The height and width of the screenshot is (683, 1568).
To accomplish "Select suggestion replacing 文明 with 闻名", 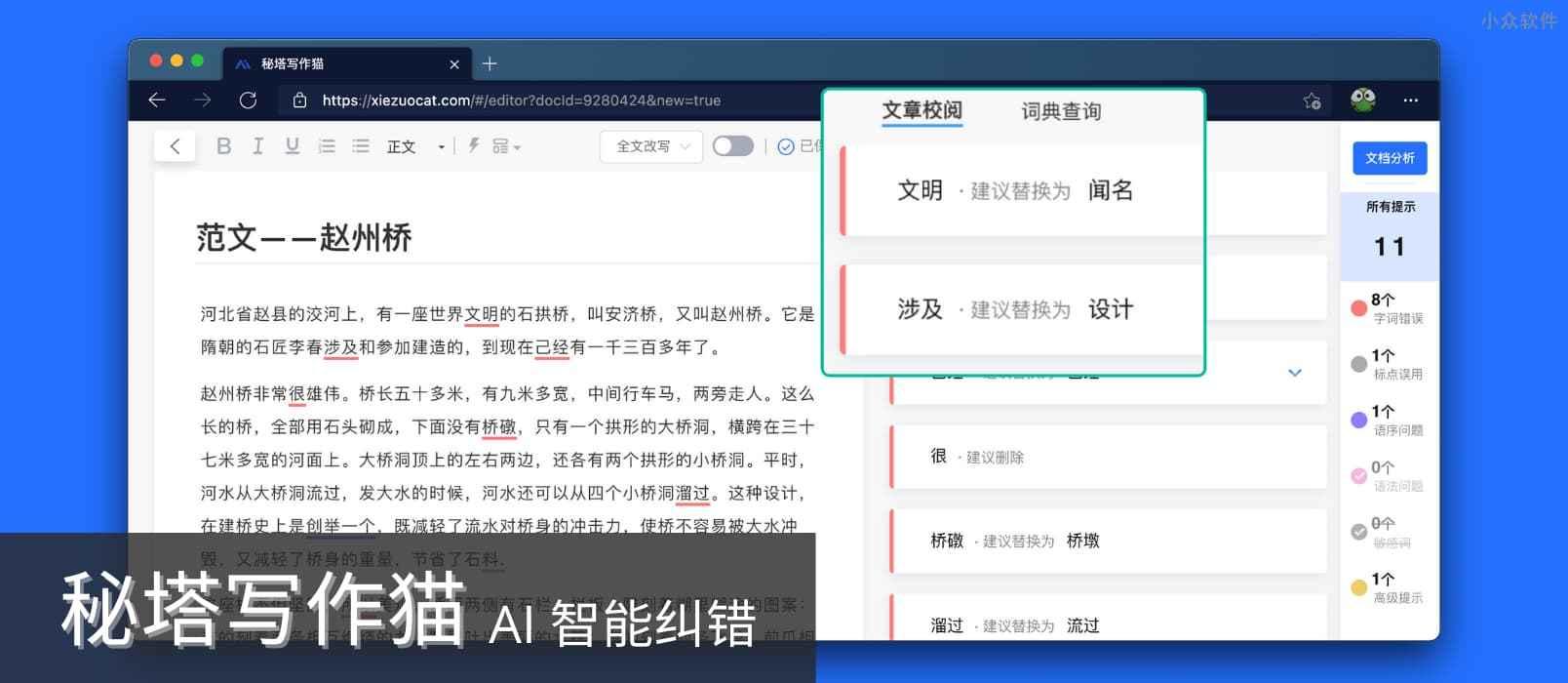I will click(x=1020, y=190).
